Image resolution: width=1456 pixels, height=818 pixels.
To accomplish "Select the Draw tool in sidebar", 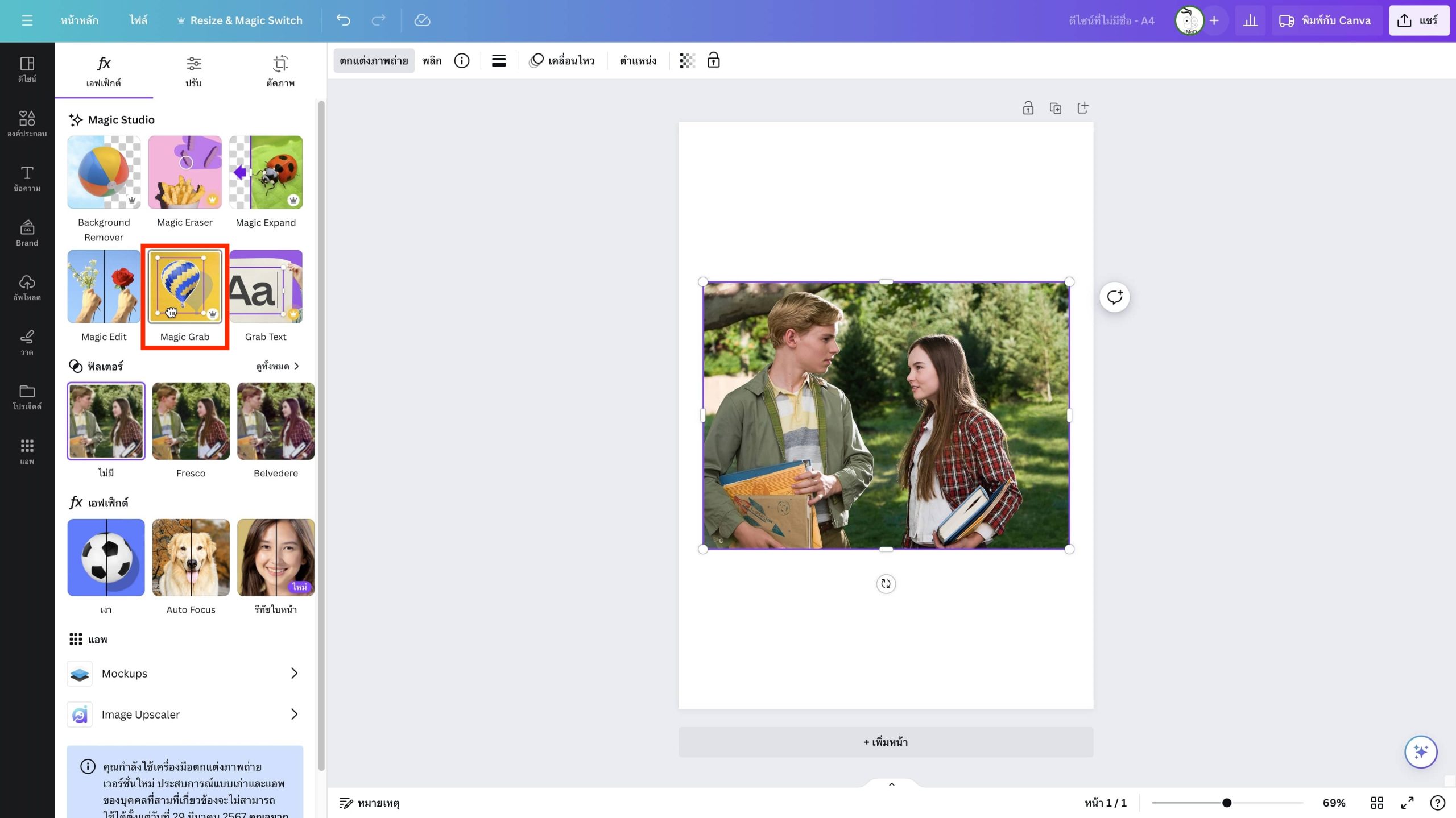I will pyautogui.click(x=27, y=342).
